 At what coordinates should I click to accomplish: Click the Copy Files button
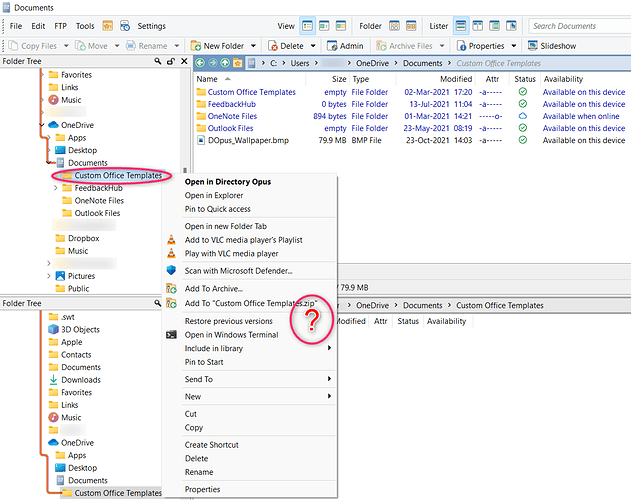pyautogui.click(x=33, y=46)
